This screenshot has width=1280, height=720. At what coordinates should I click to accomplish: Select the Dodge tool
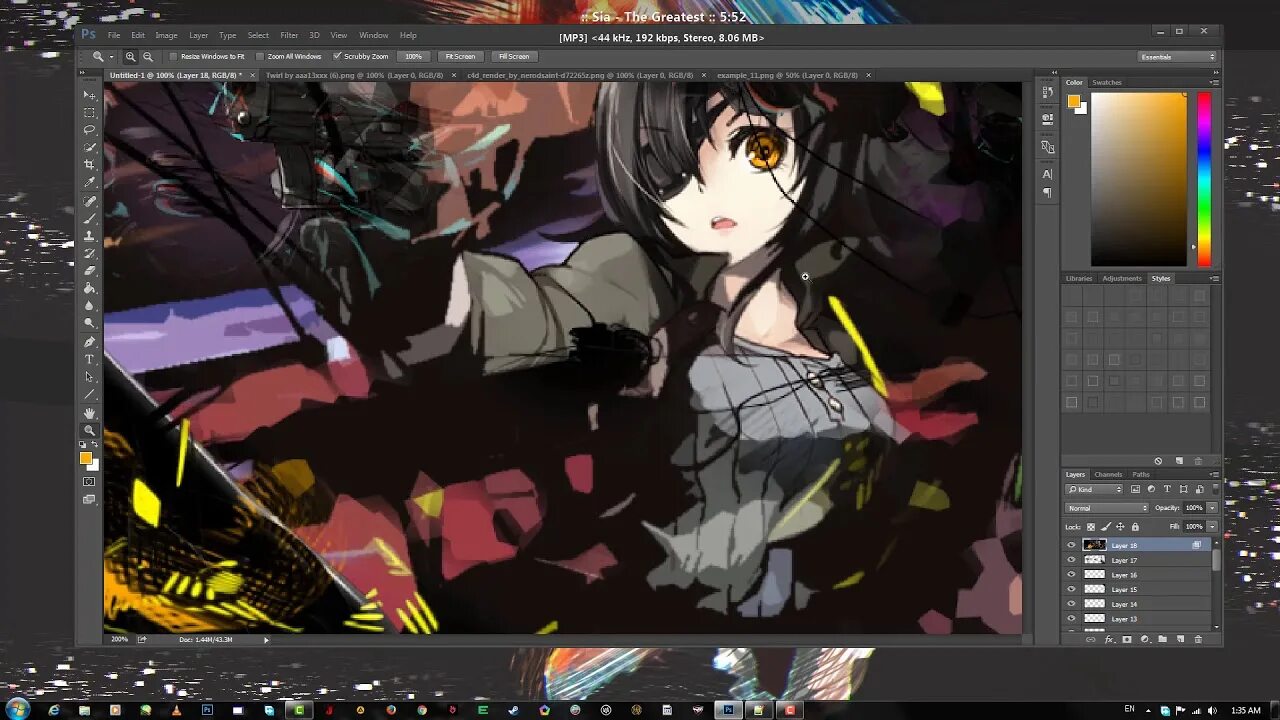pyautogui.click(x=89, y=322)
